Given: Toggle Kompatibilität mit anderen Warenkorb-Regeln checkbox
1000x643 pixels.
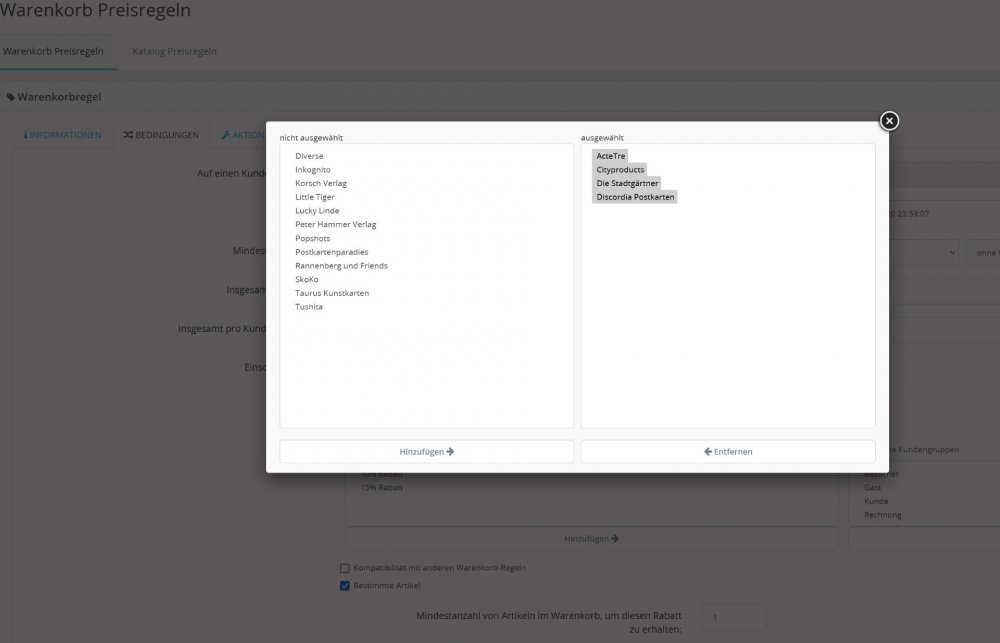Looking at the screenshot, I should (345, 568).
